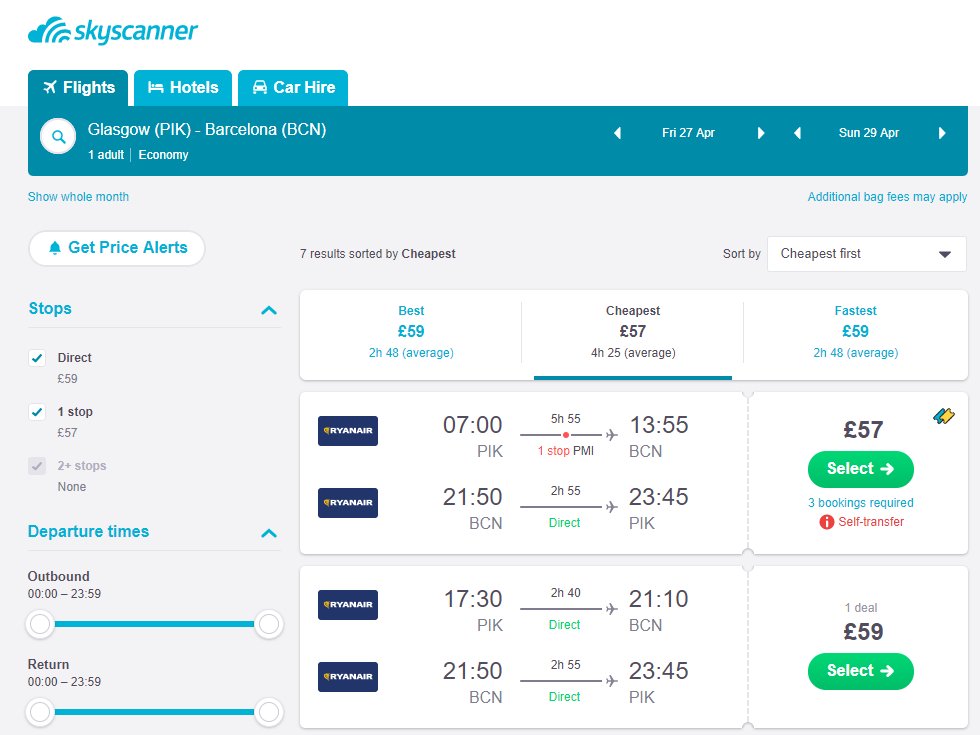
Task: Click the Skyscanner logo
Action: (113, 31)
